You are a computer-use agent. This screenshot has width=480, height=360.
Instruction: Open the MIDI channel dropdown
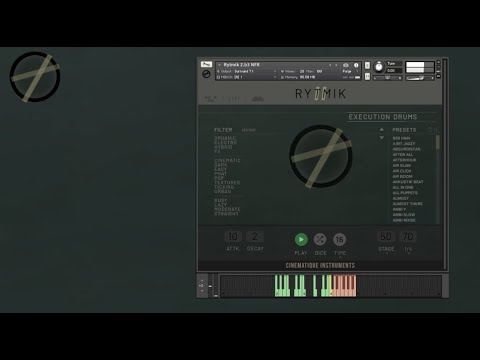tap(247, 77)
